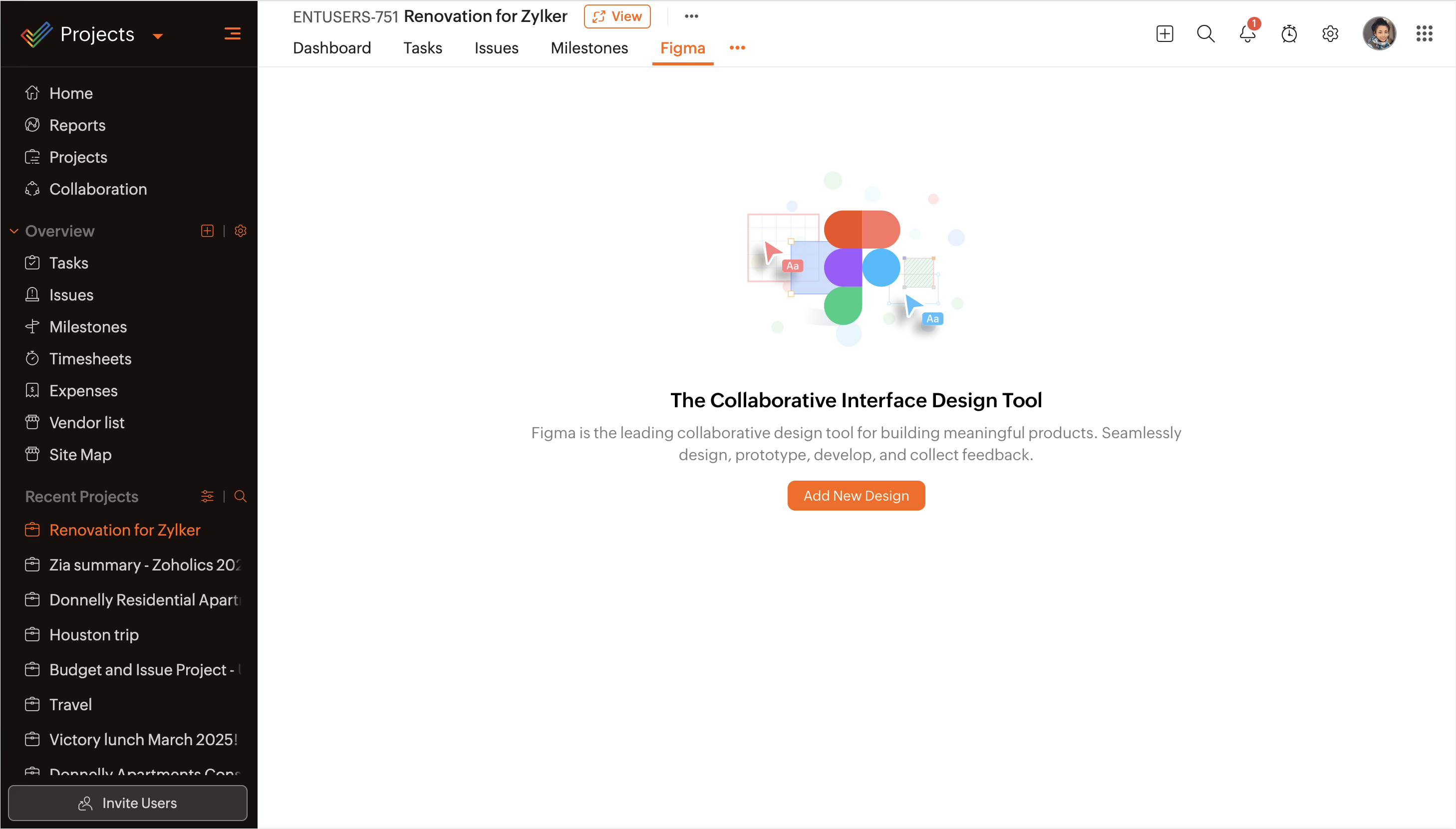Open the notifications bell icon

click(1247, 33)
